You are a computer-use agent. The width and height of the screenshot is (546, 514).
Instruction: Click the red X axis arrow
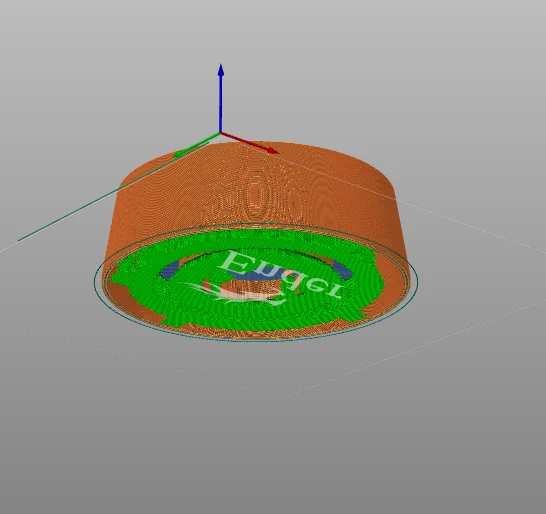[250, 143]
